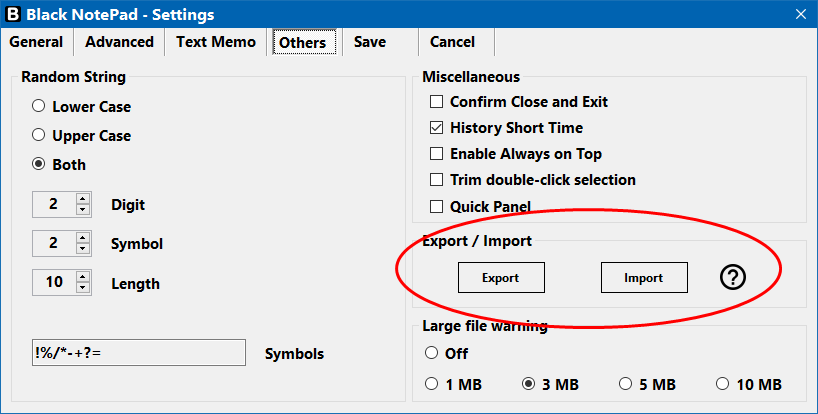This screenshot has width=818, height=414.
Task: Select the Others tab
Action: tap(303, 42)
